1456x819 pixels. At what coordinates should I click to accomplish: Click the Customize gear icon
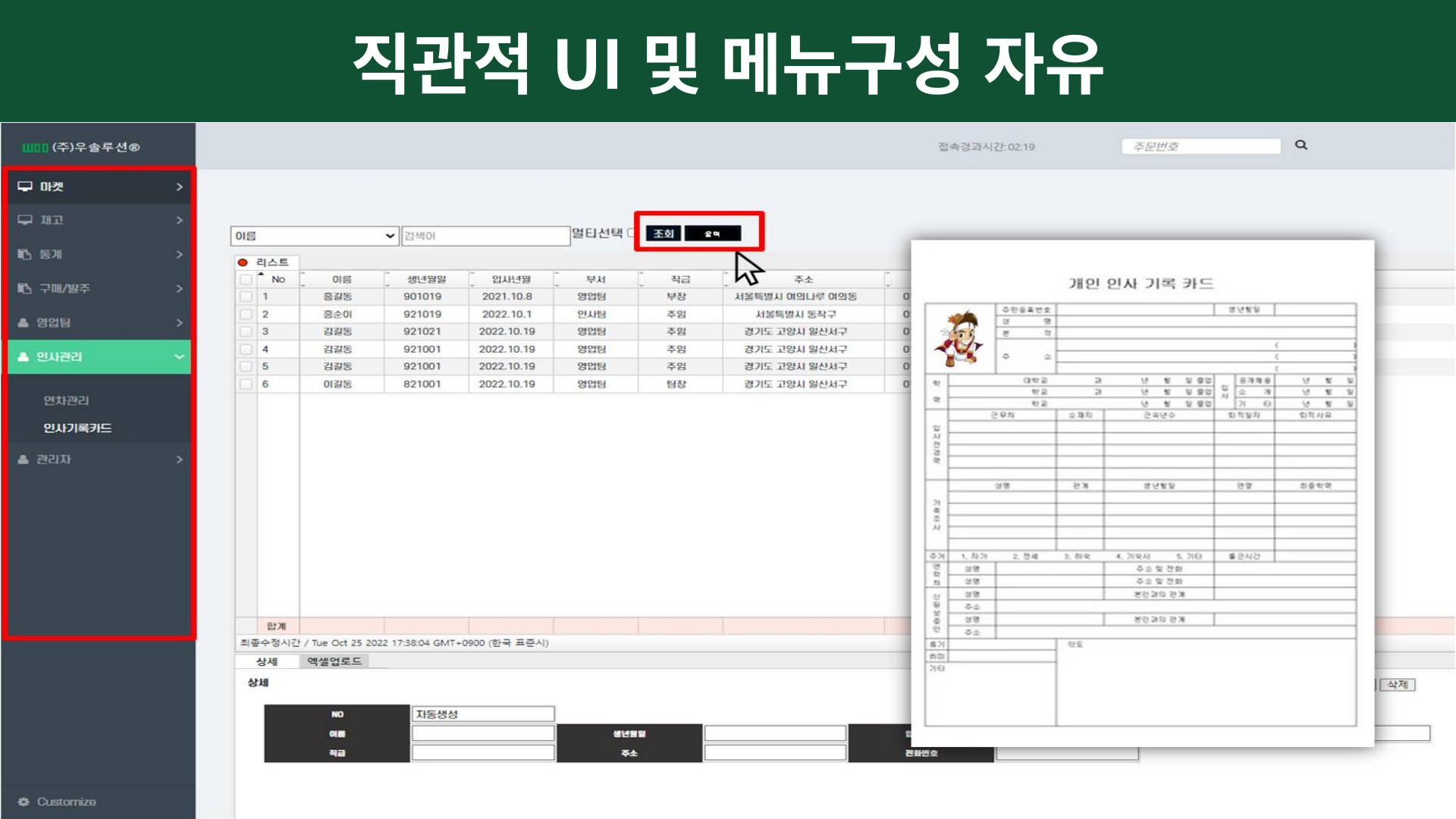[24, 802]
